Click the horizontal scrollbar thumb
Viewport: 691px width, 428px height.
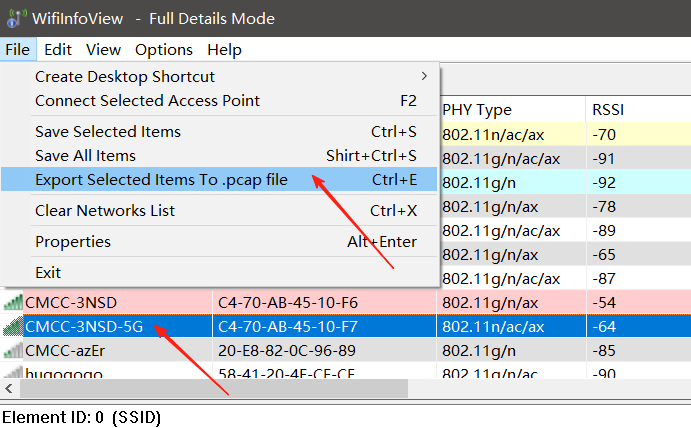pyautogui.click(x=214, y=389)
